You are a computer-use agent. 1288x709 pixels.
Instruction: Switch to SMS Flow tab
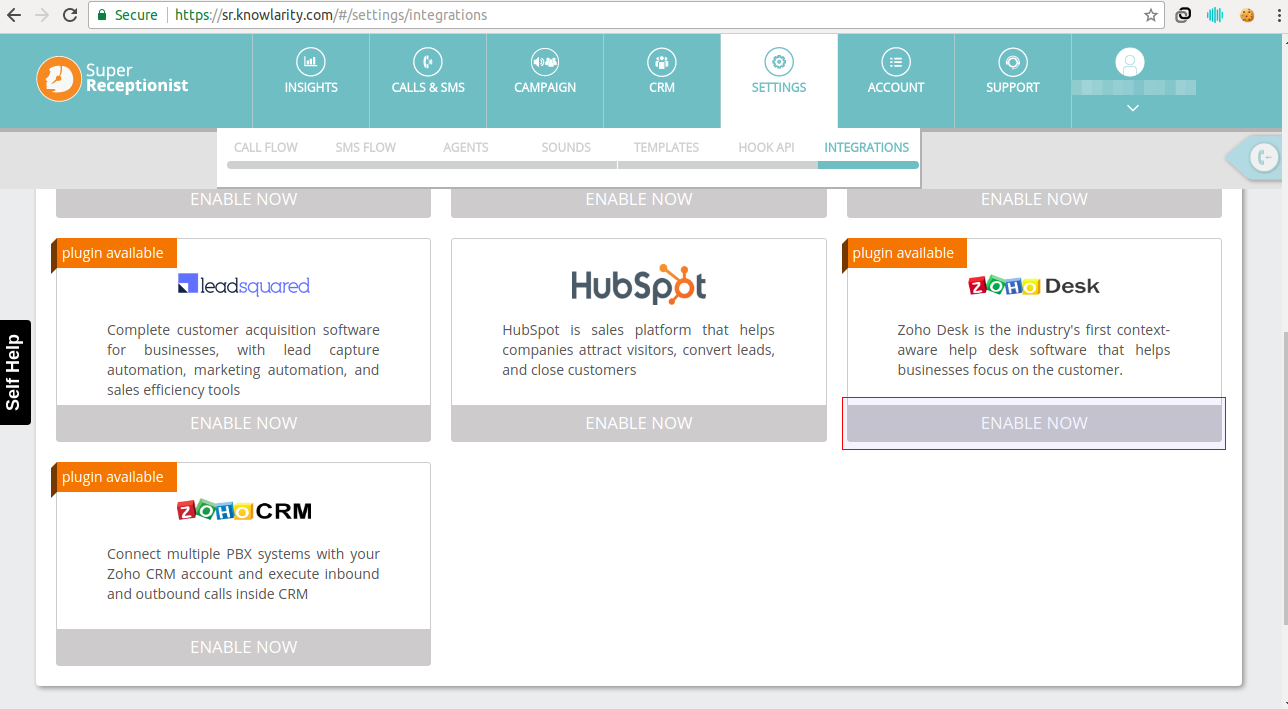366,147
